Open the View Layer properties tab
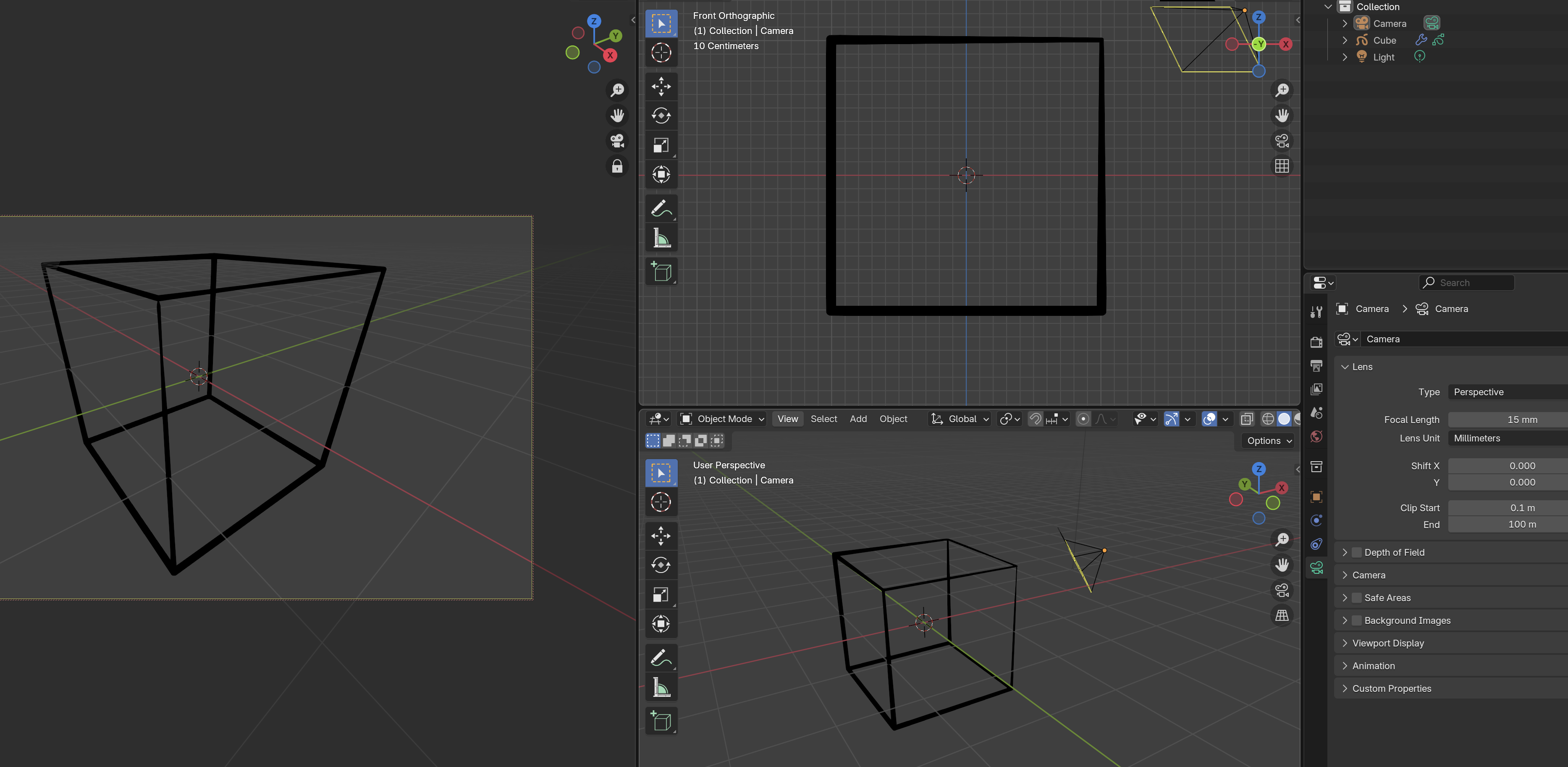 pyautogui.click(x=1316, y=389)
